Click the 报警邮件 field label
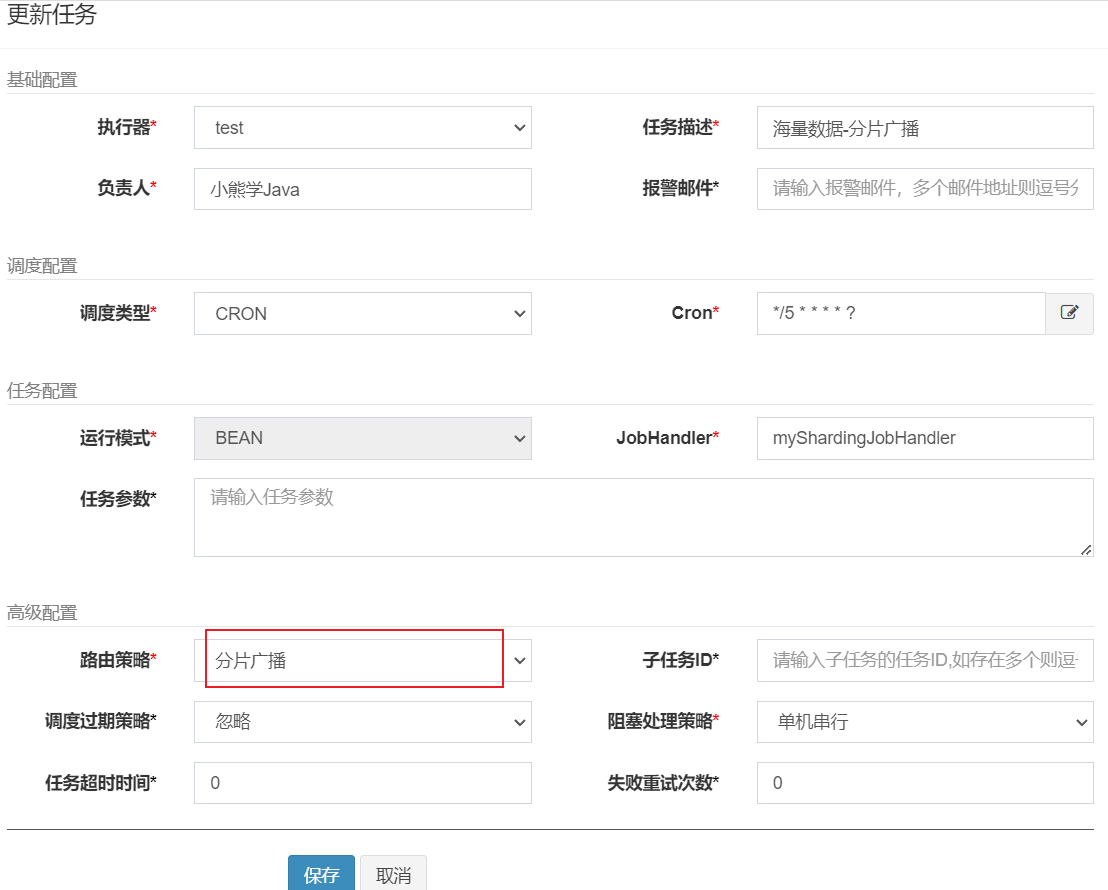The width and height of the screenshot is (1108, 890). (680, 188)
